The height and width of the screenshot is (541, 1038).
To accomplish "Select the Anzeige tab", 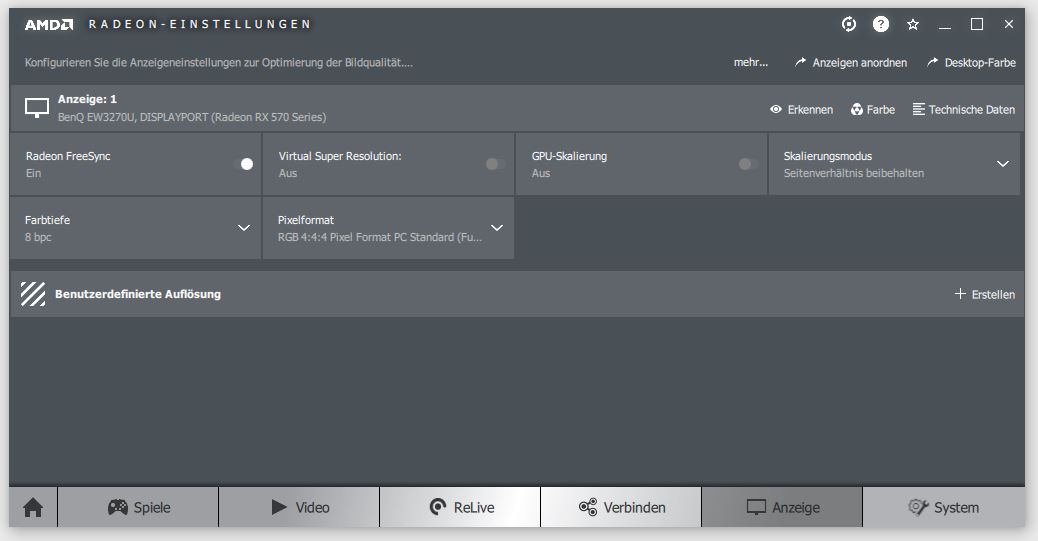I will 782,507.
